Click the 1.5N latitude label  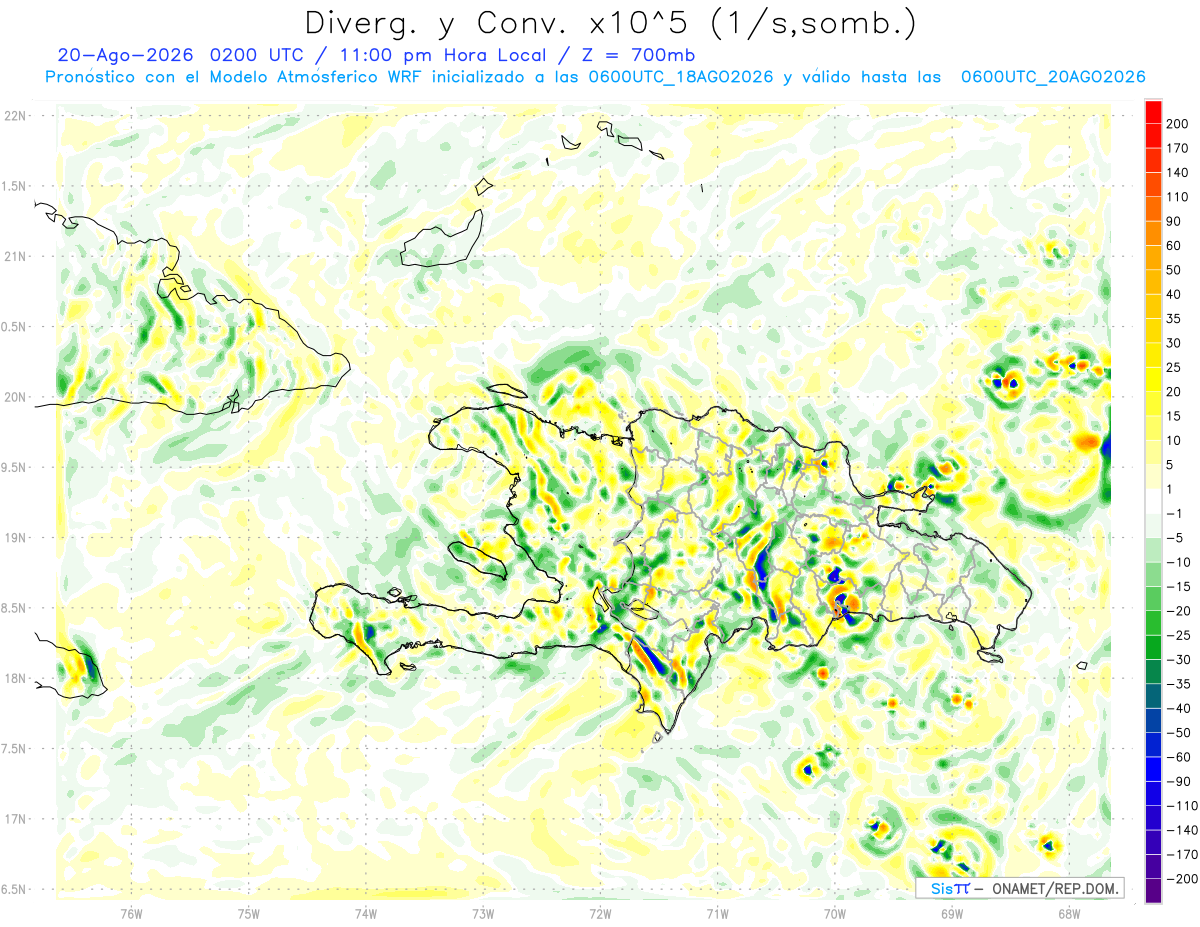point(15,186)
